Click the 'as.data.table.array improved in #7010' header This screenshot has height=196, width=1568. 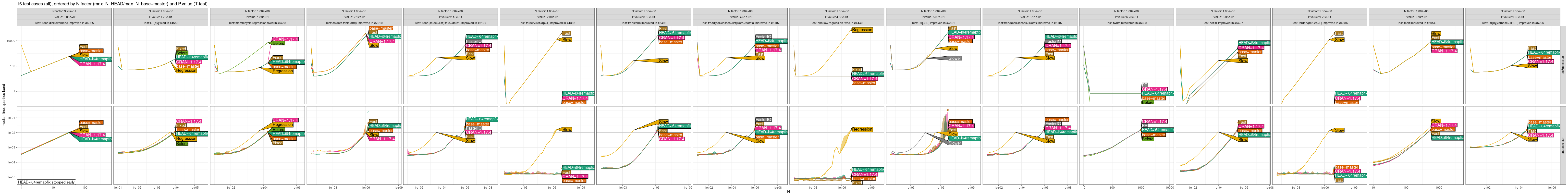tap(354, 23)
